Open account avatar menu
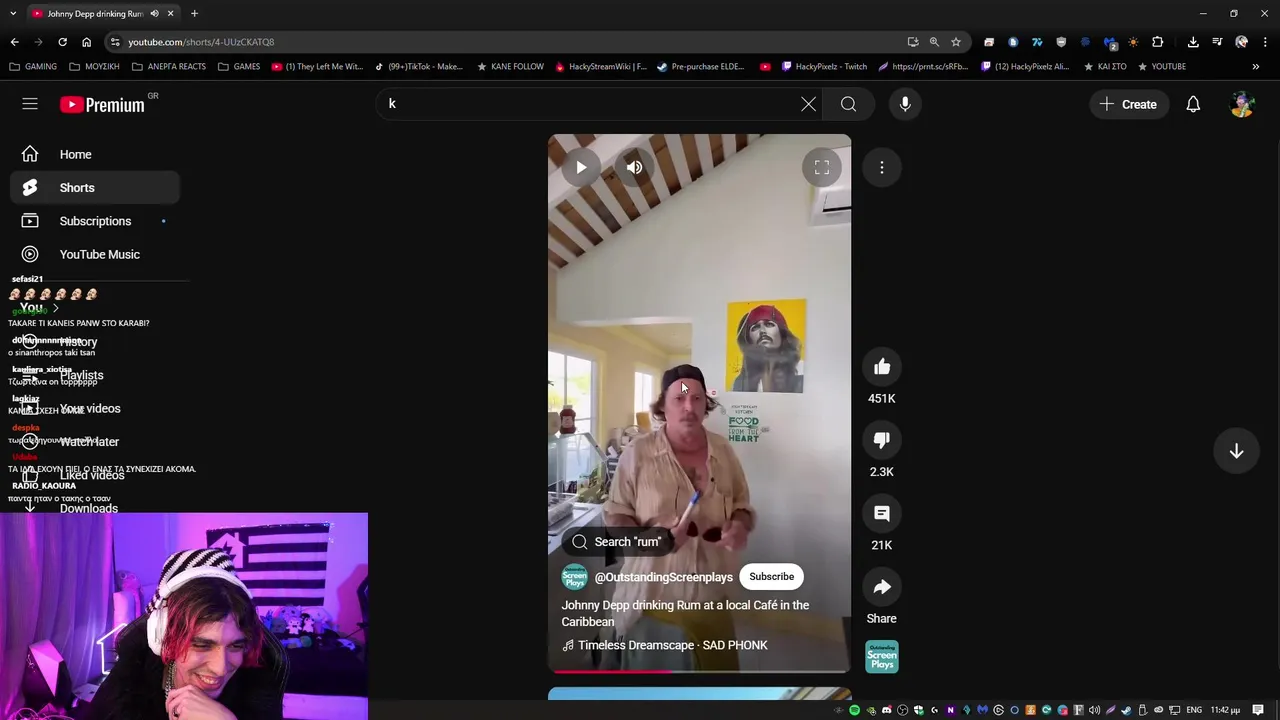The width and height of the screenshot is (1280, 720). (x=1242, y=104)
